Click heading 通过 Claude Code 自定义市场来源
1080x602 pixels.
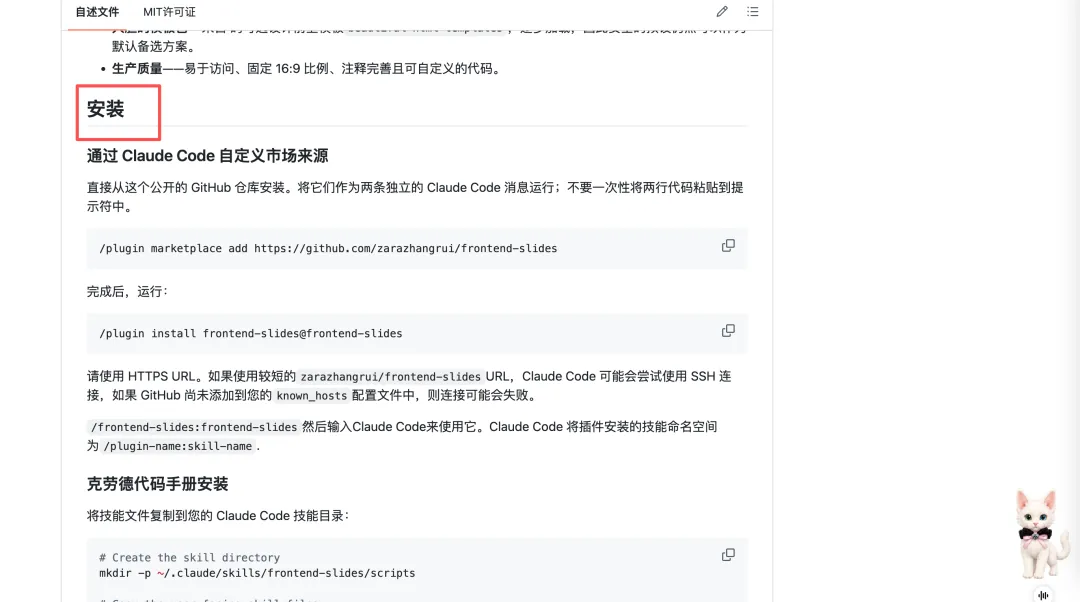[x=207, y=156]
